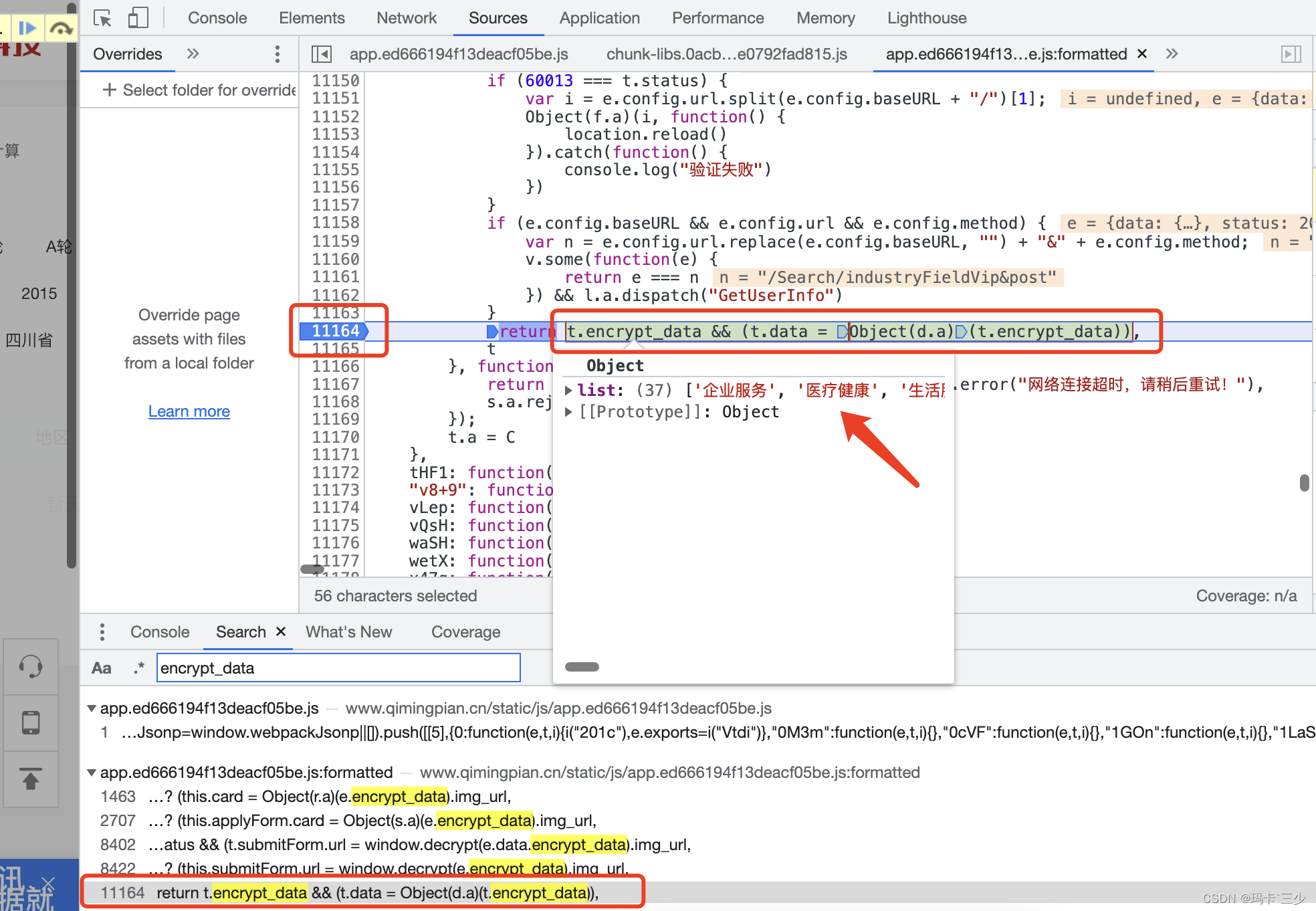Toggle the navigator sidebar icon

coord(322,54)
